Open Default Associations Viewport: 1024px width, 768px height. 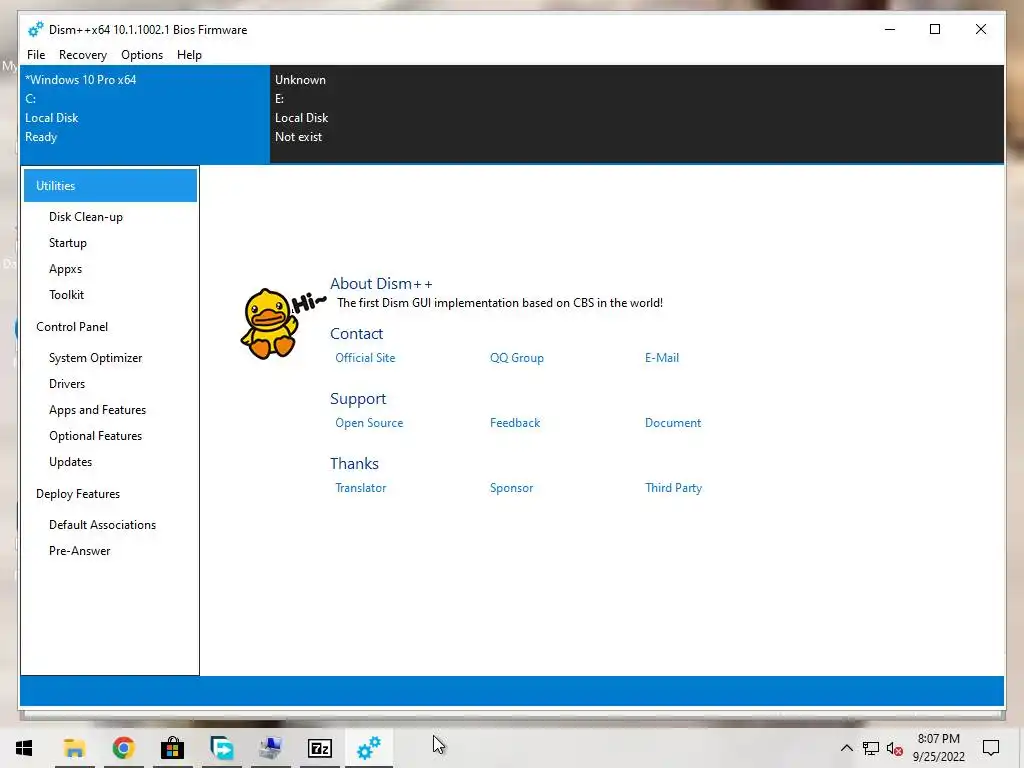[103, 525]
